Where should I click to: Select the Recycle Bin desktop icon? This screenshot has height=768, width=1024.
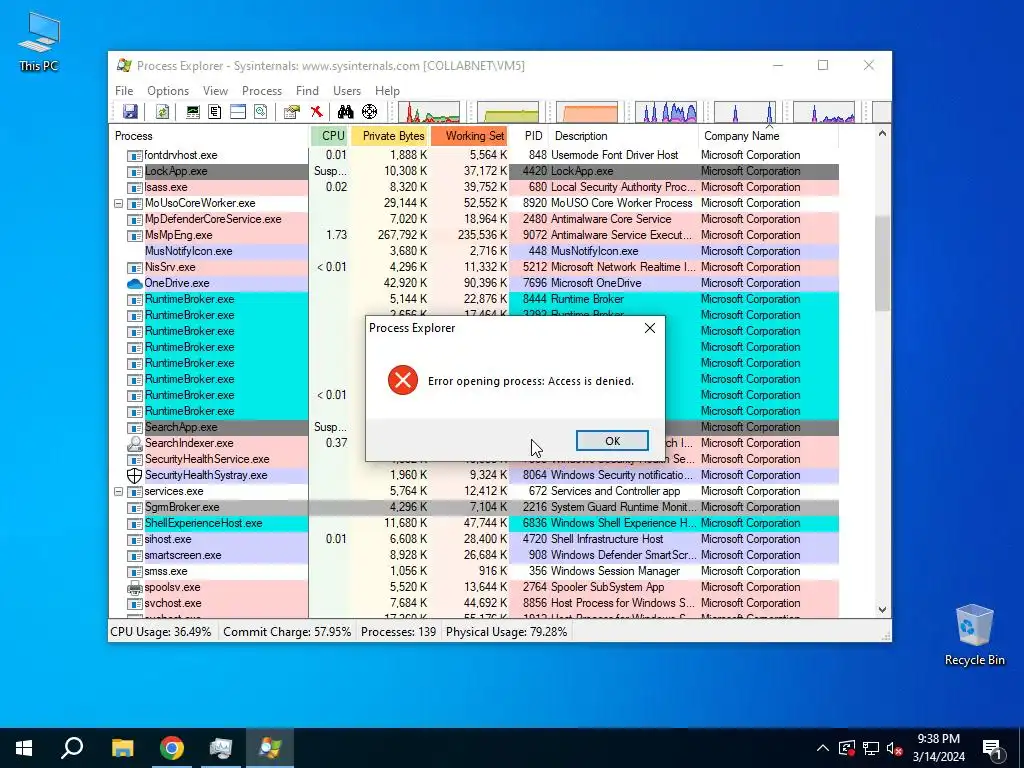point(974,635)
